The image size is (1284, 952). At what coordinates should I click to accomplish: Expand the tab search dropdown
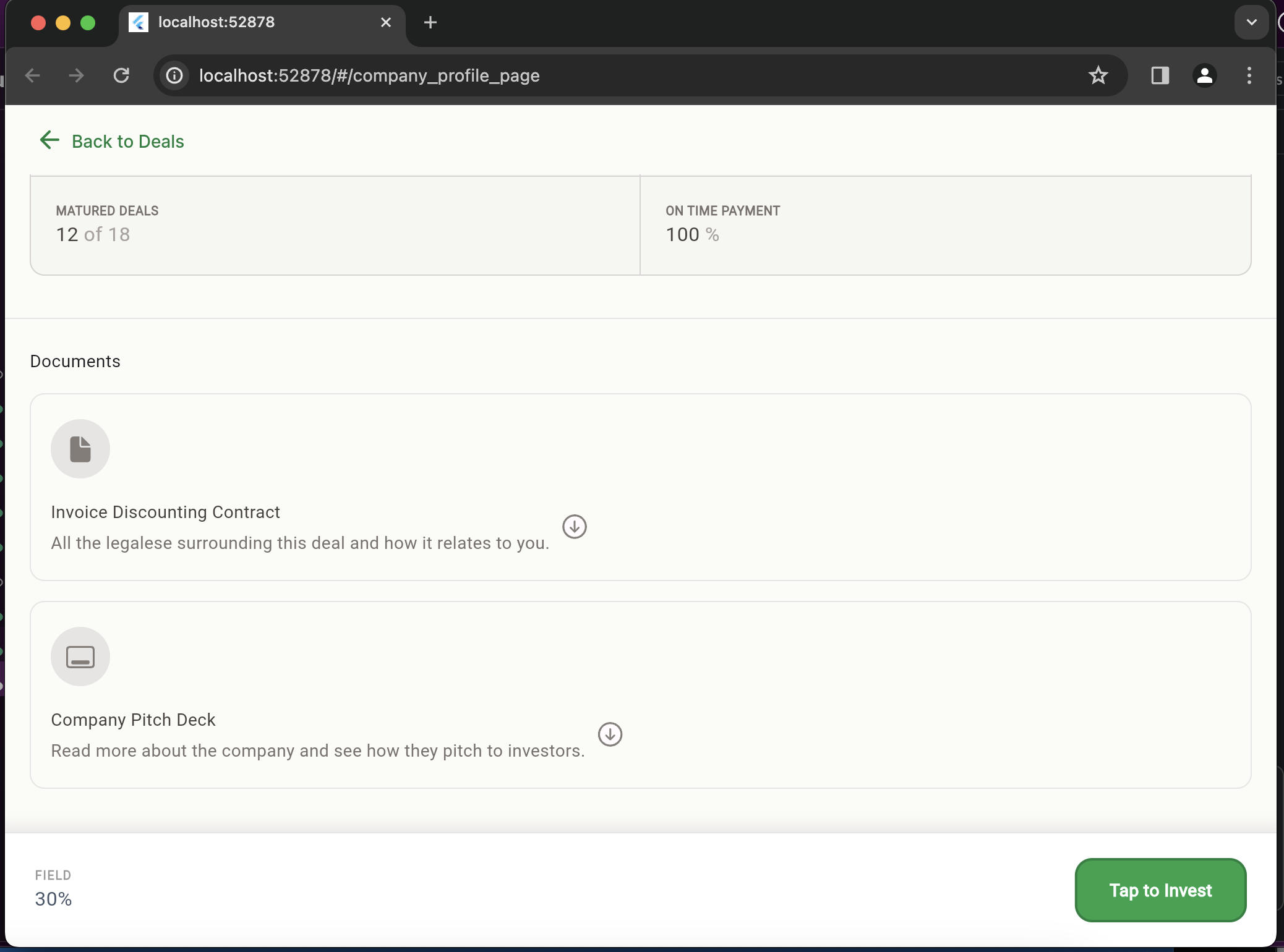1251,22
